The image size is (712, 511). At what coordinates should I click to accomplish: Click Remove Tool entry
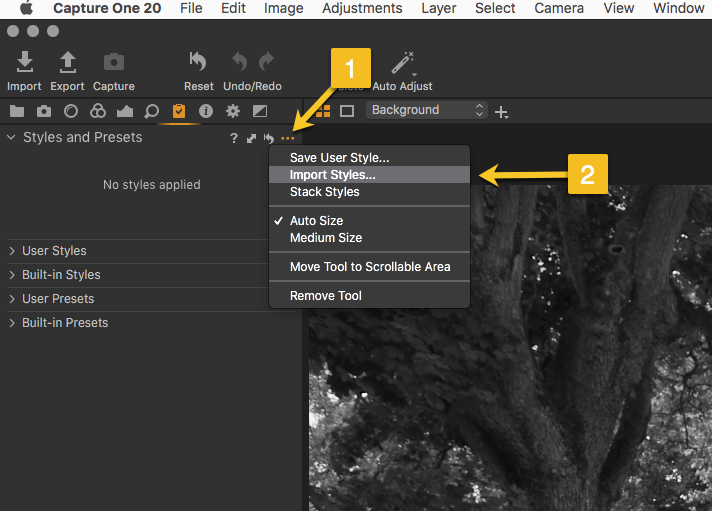coord(325,296)
